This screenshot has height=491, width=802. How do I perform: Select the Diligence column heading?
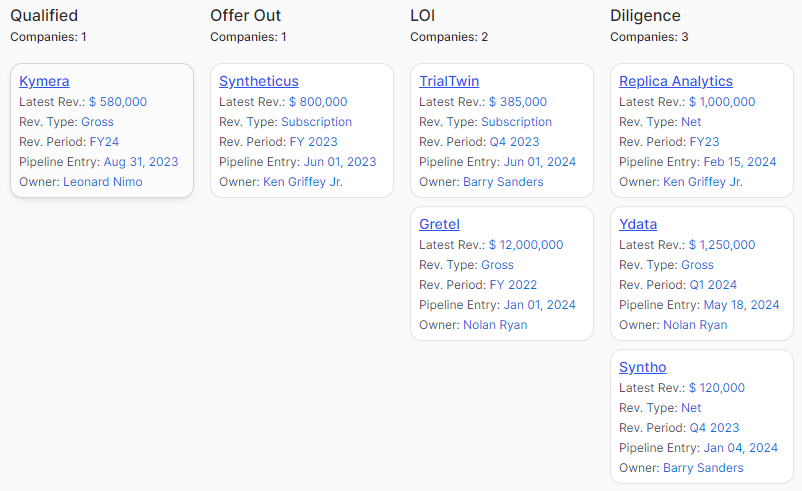tap(645, 16)
